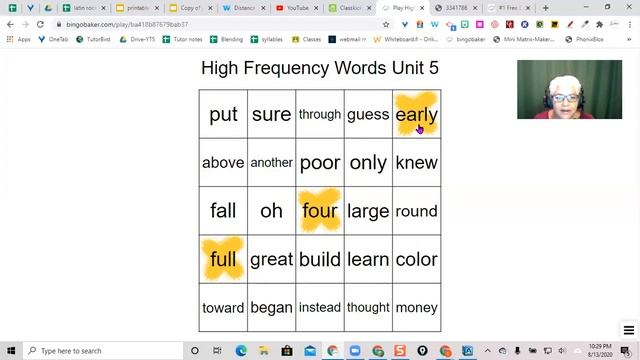
Task: Mark the 'thought' bingo square
Action: pos(368,307)
